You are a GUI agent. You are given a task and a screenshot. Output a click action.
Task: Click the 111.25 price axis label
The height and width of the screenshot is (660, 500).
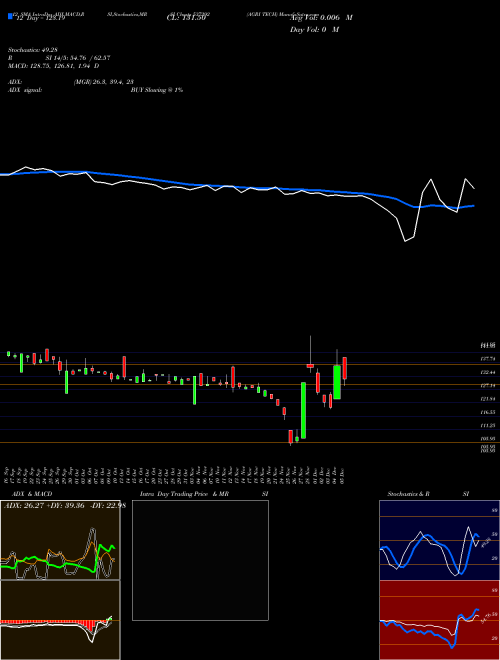point(488,426)
